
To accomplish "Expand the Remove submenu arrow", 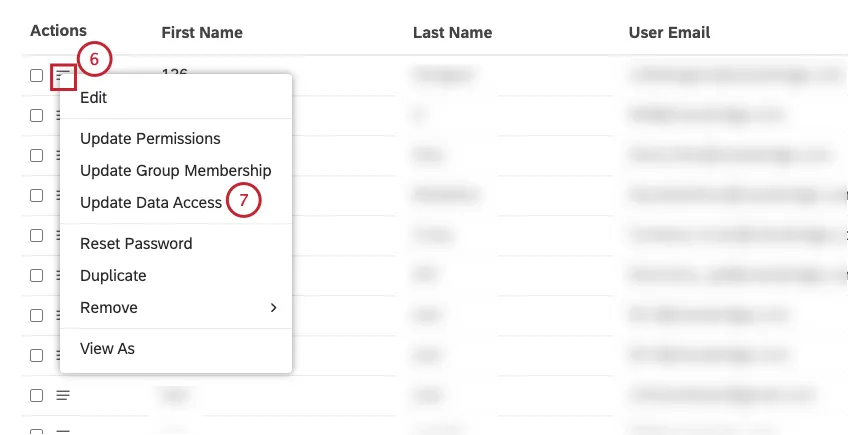I will [273, 308].
